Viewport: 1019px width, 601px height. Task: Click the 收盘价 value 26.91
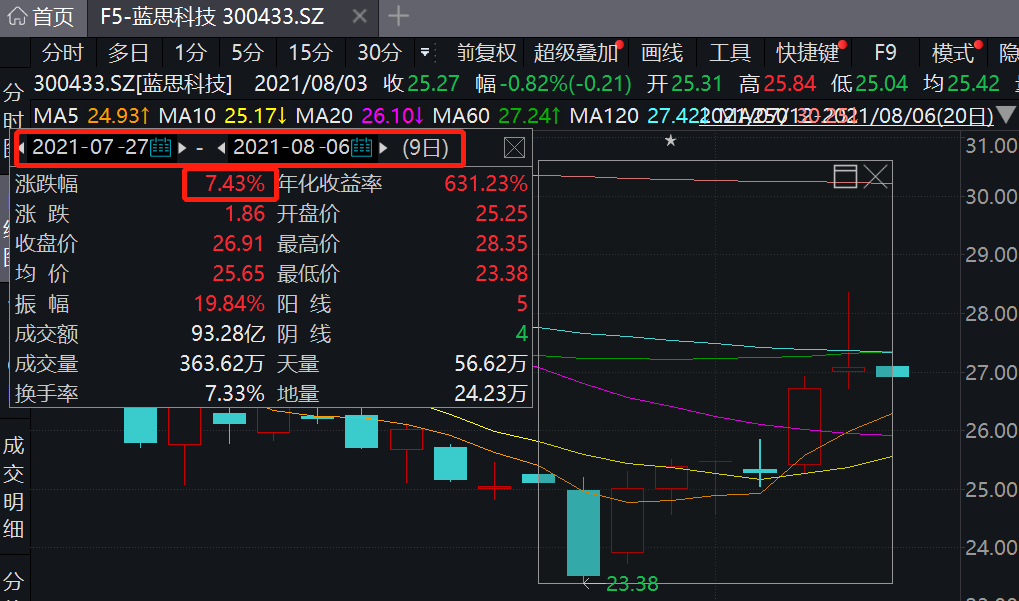[238, 244]
